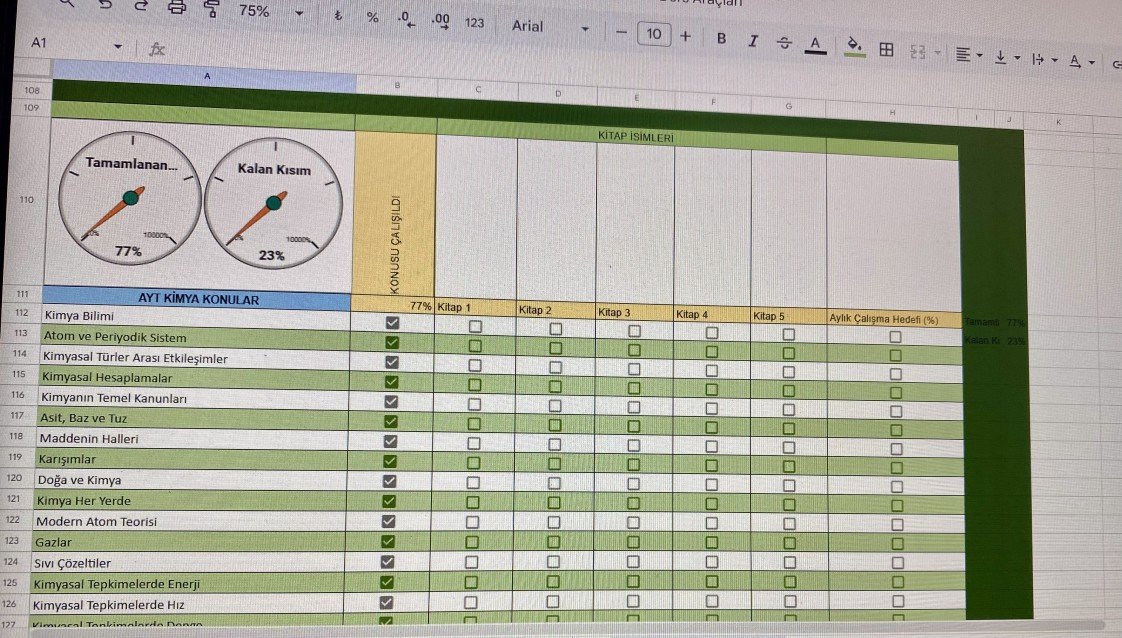This screenshot has height=638, width=1122.
Task: Click the font size input field
Action: tap(653, 34)
